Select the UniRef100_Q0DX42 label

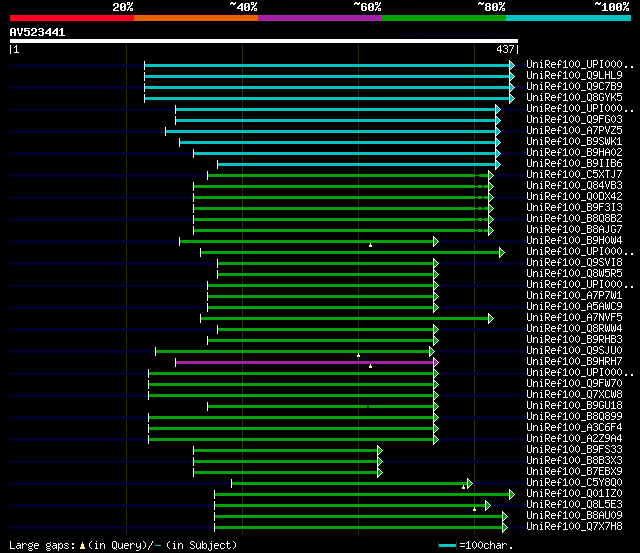[x=574, y=197]
